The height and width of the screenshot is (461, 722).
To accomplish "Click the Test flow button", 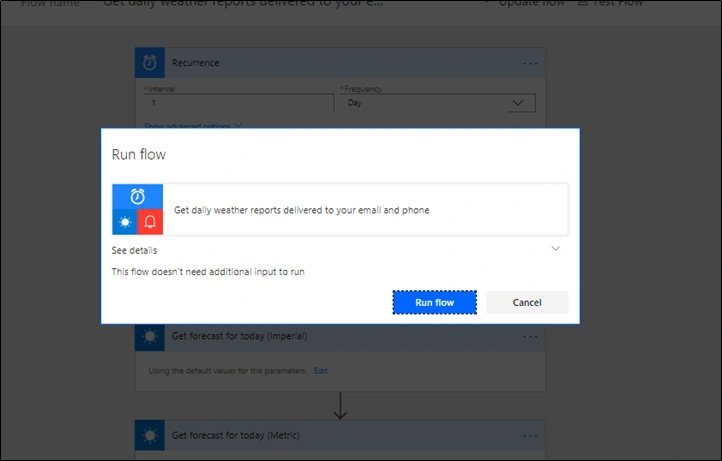I will (x=610, y=3).
